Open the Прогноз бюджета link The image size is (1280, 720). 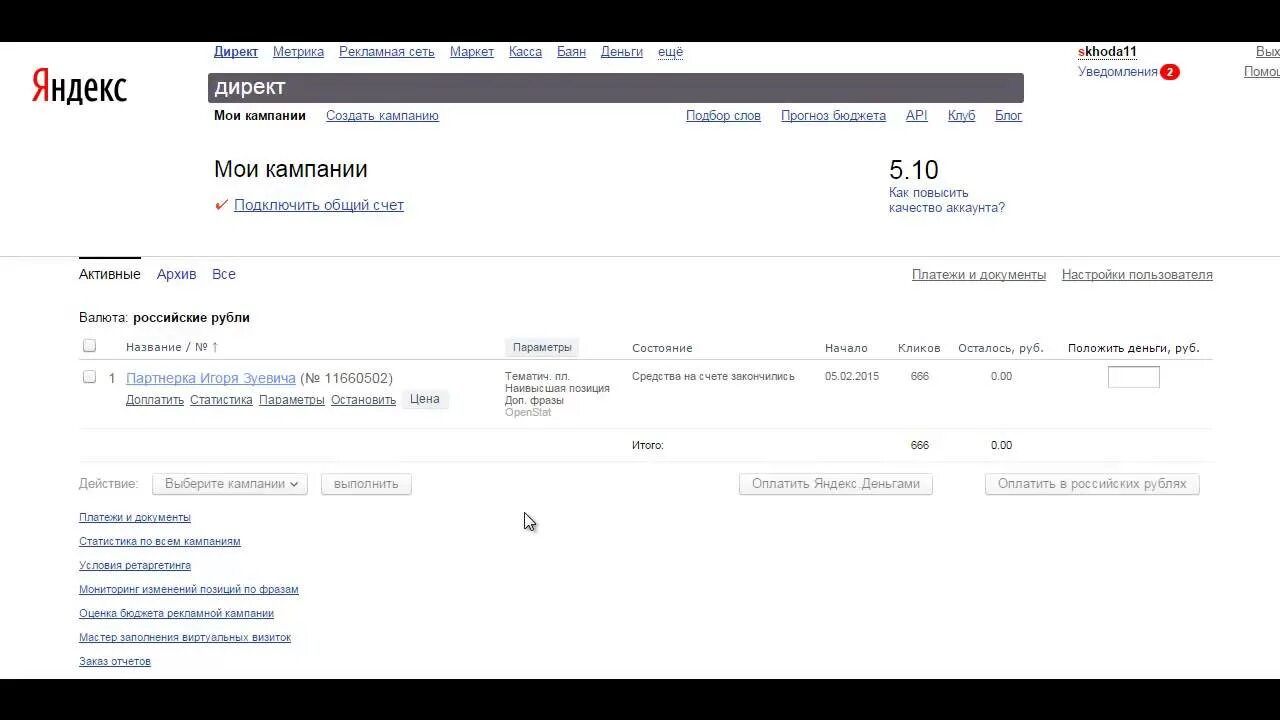click(x=833, y=116)
